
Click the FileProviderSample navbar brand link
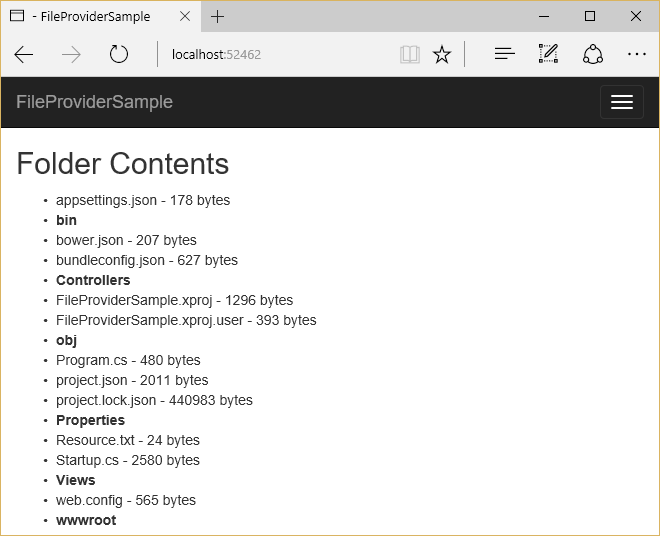(94, 102)
